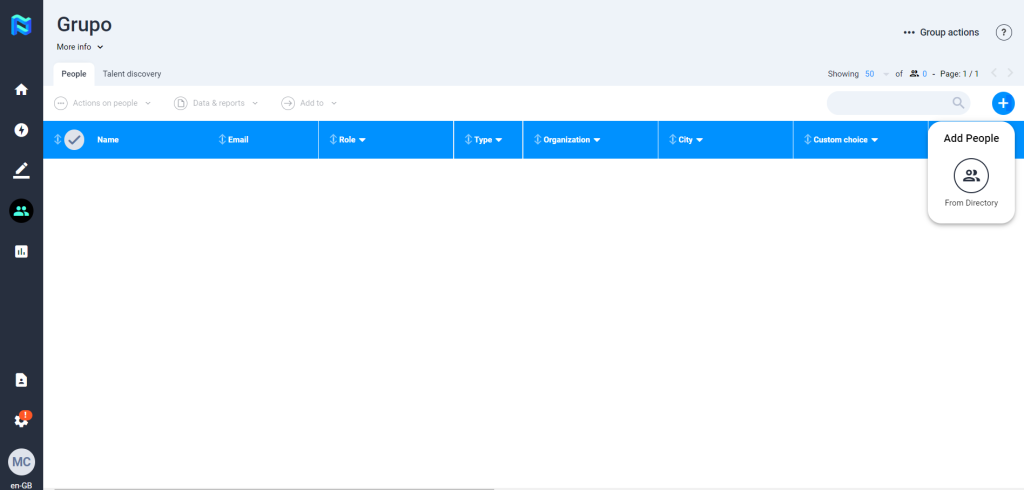Toggle the select-all checkmark in table header
The image size is (1024, 490).
tap(74, 140)
